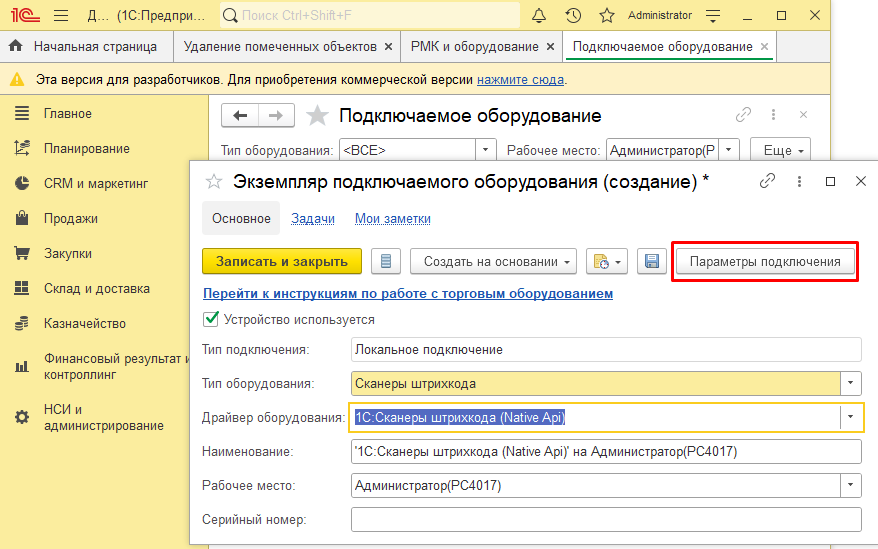Switch to the Задачи tab
This screenshot has width=878, height=549.
(x=312, y=218)
